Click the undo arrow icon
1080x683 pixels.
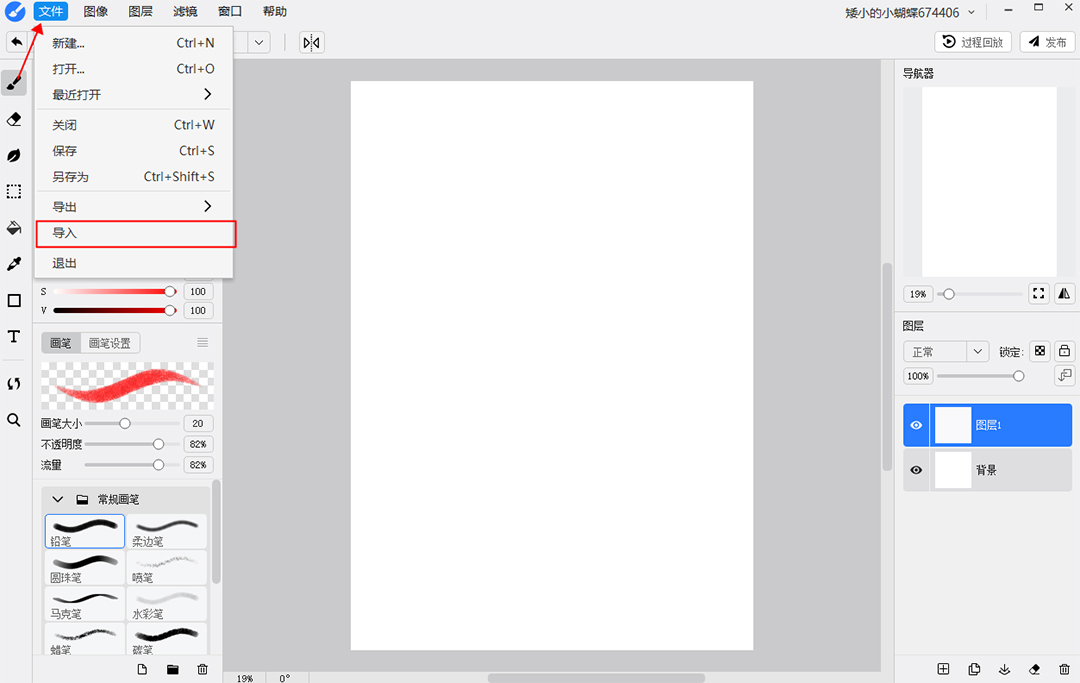(17, 42)
